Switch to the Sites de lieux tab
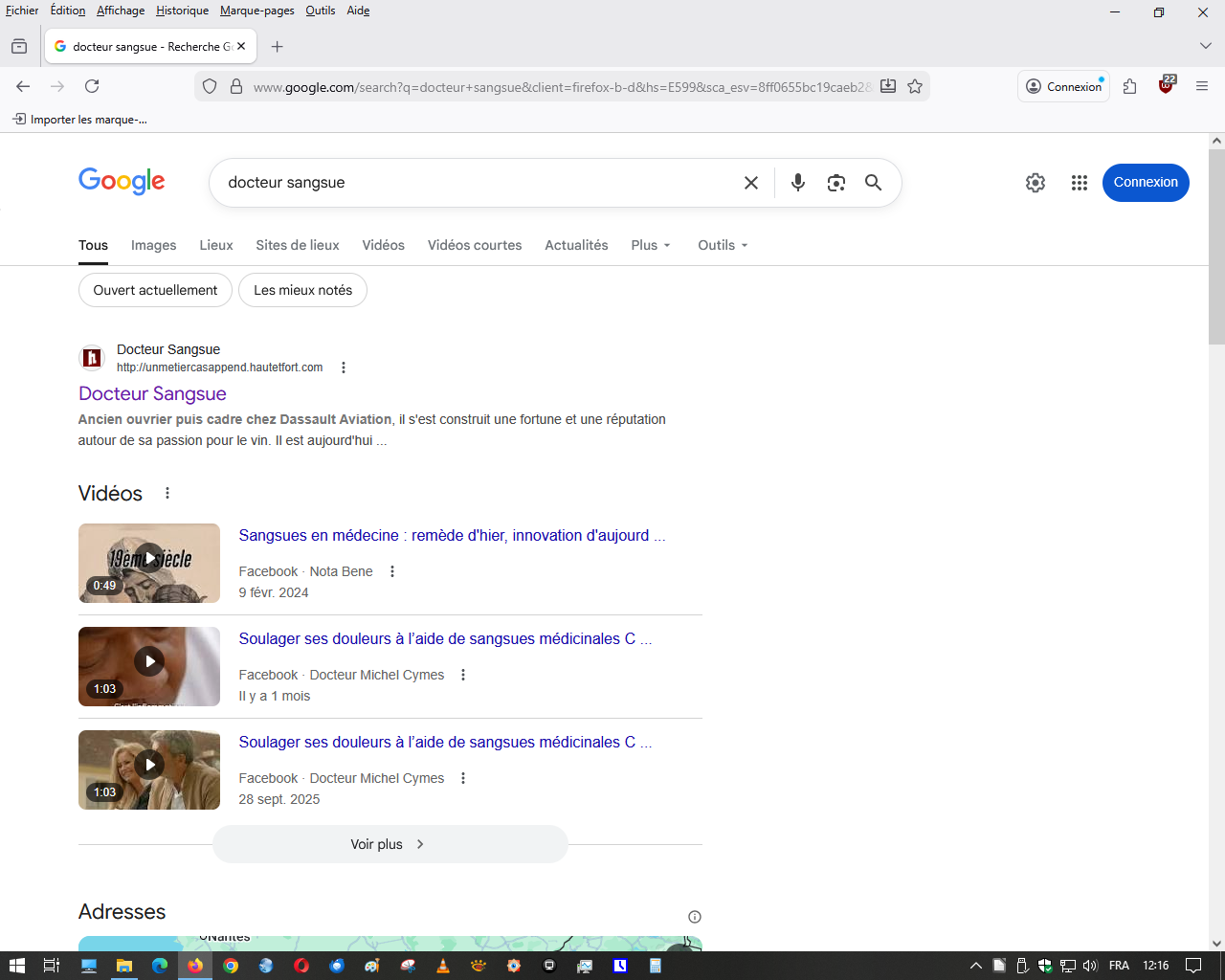The image size is (1225, 980). pyautogui.click(x=298, y=246)
